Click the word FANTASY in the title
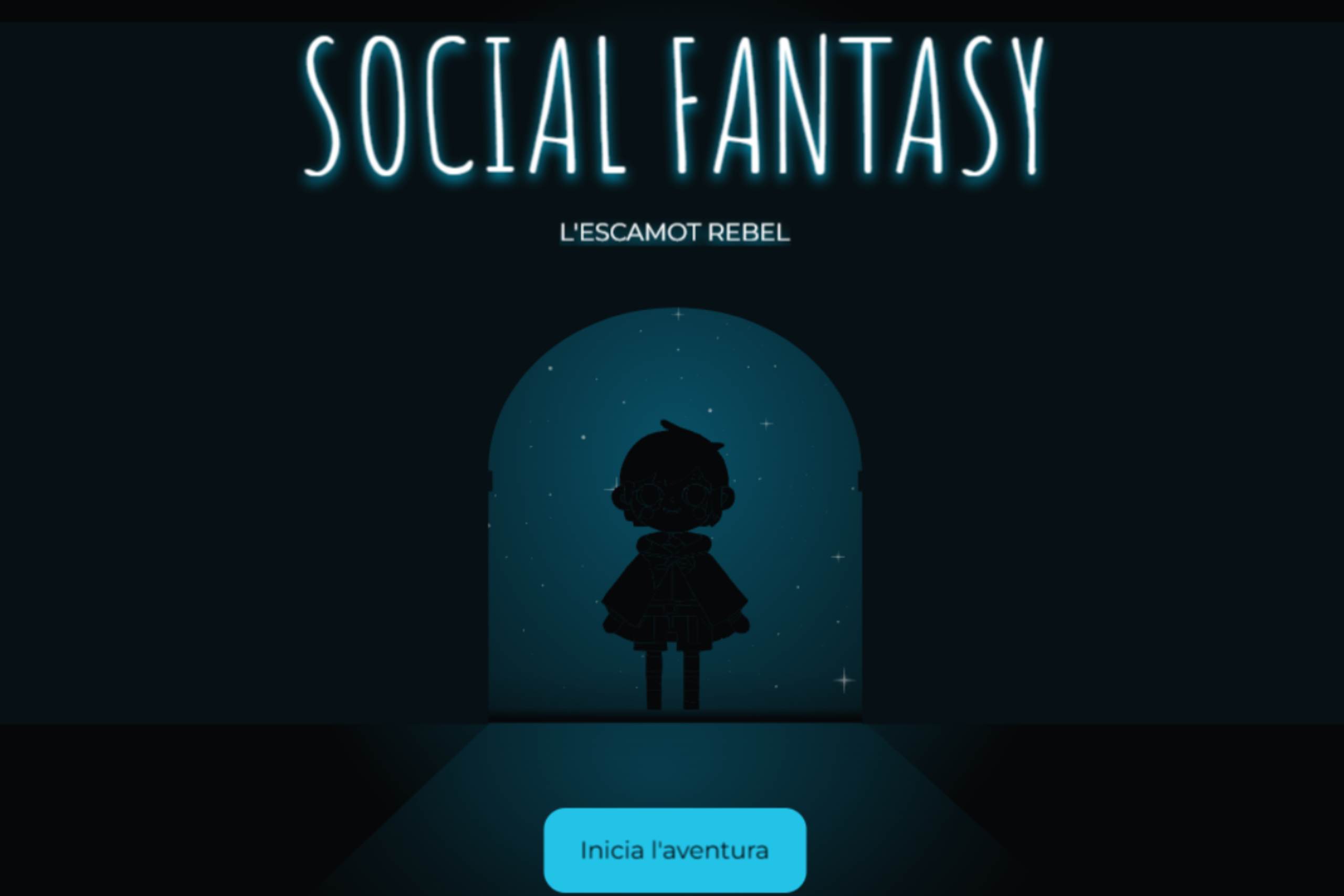1344x896 pixels. point(858,105)
